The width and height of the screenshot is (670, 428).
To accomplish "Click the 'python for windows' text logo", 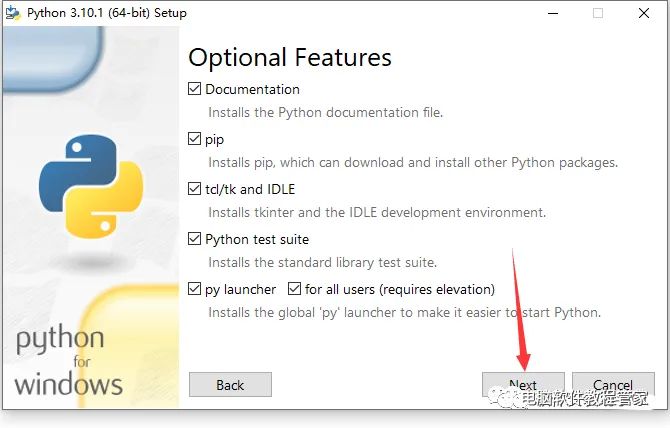I will point(68,362).
